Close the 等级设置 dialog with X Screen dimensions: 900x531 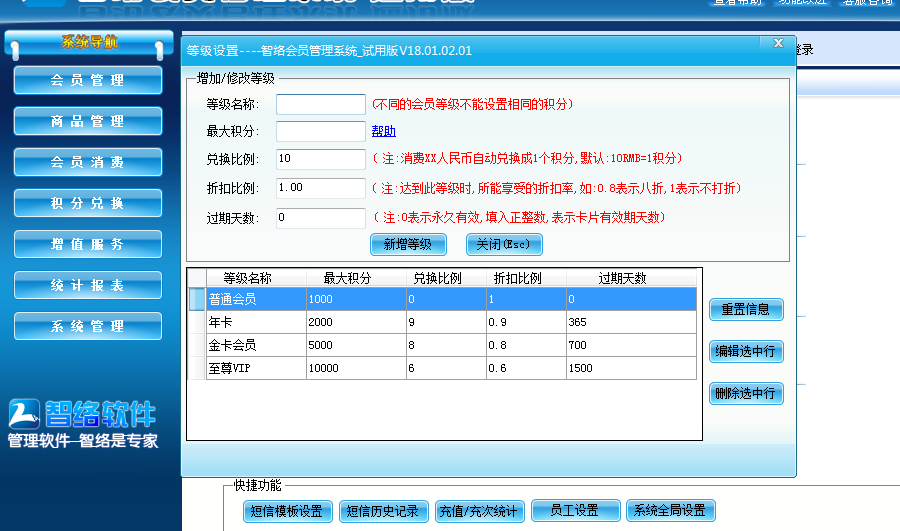tap(778, 43)
